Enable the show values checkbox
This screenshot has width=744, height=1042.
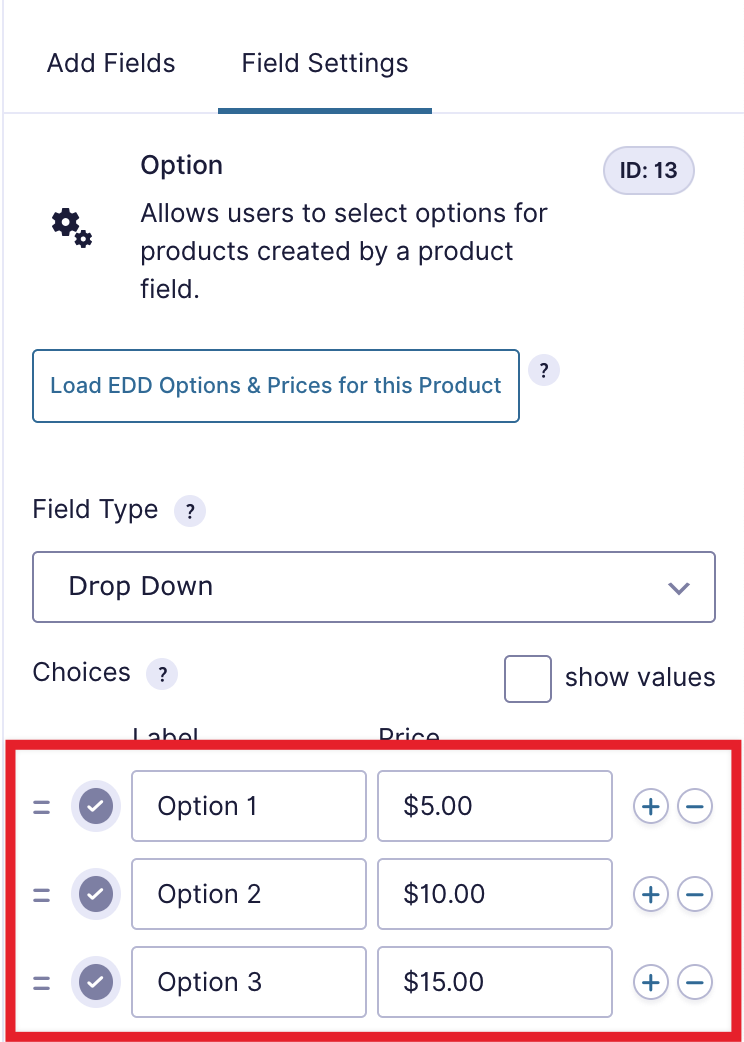pos(528,679)
